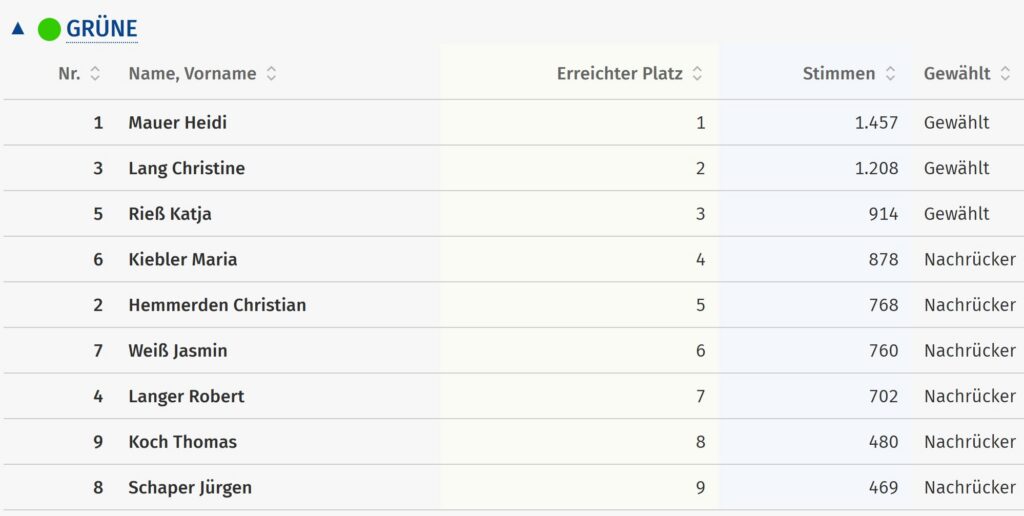1024x516 pixels.
Task: Sort by Stimmen arrows icon
Action: tap(889, 74)
